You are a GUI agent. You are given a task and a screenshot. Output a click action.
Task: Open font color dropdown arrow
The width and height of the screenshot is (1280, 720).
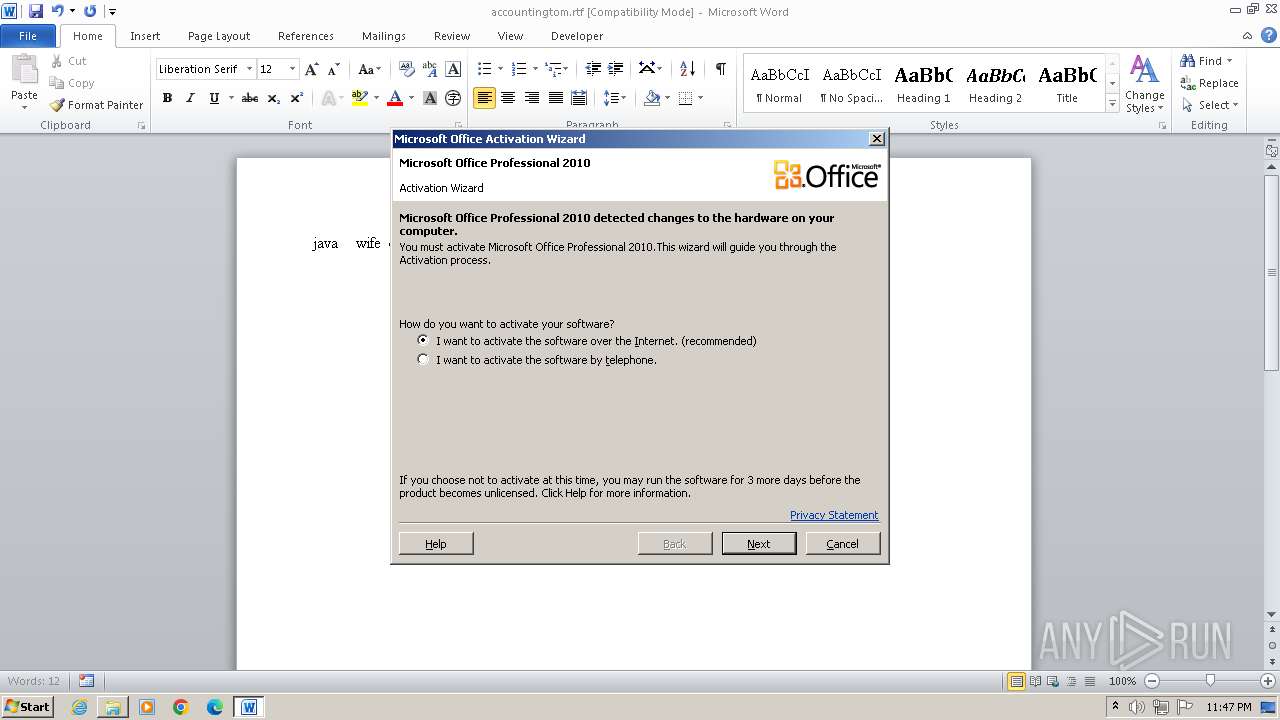pos(411,98)
